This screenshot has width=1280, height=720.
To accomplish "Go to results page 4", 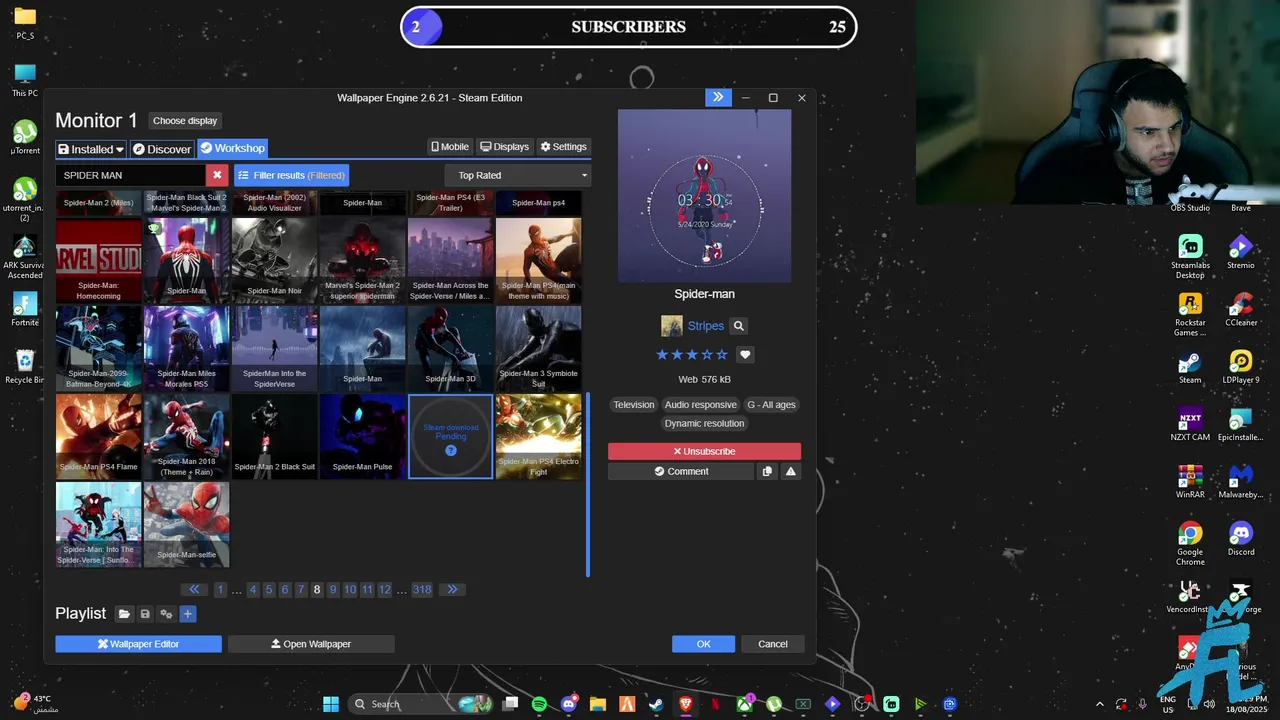I will 253,590.
